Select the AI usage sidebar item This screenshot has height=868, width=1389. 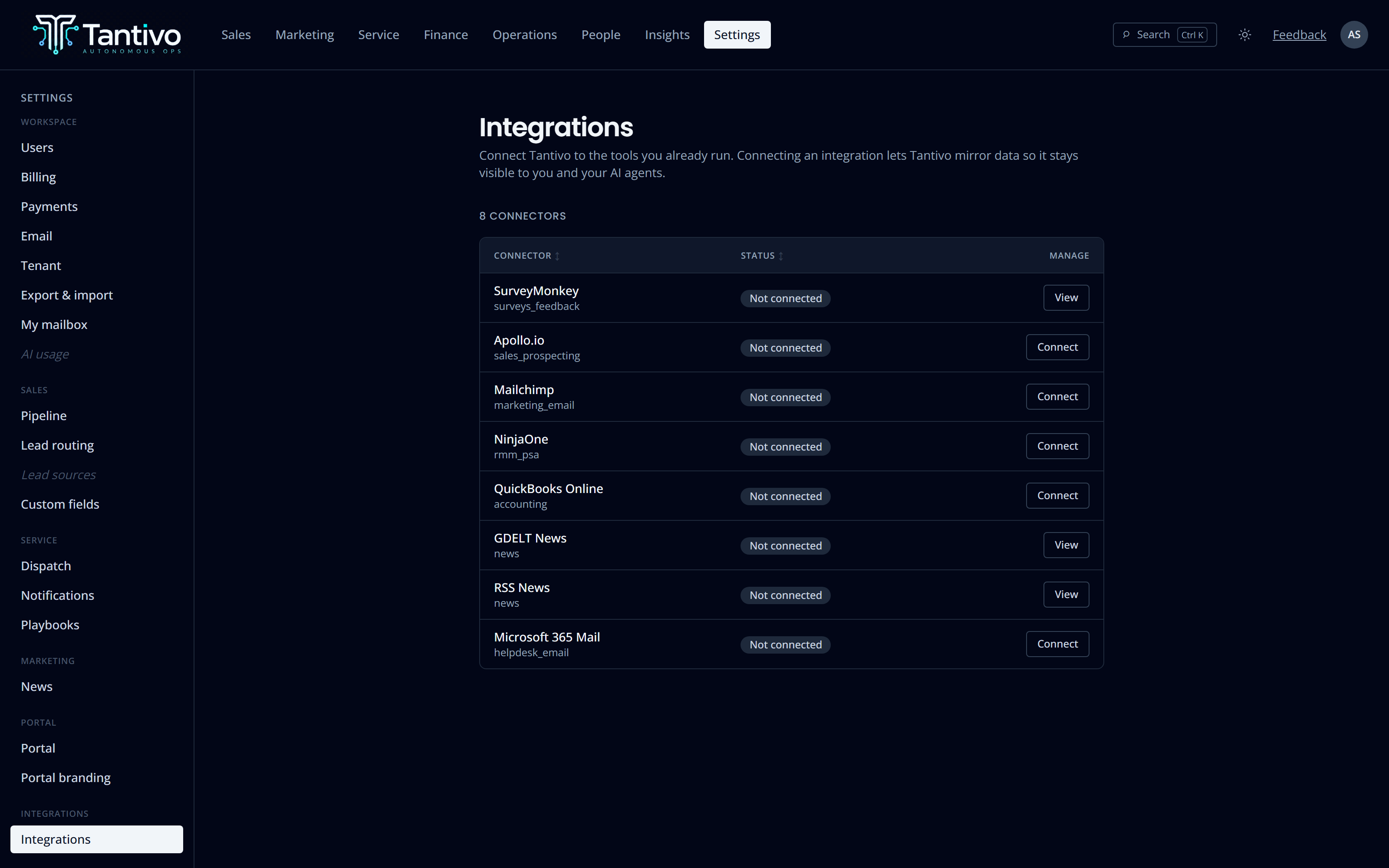tap(96, 354)
